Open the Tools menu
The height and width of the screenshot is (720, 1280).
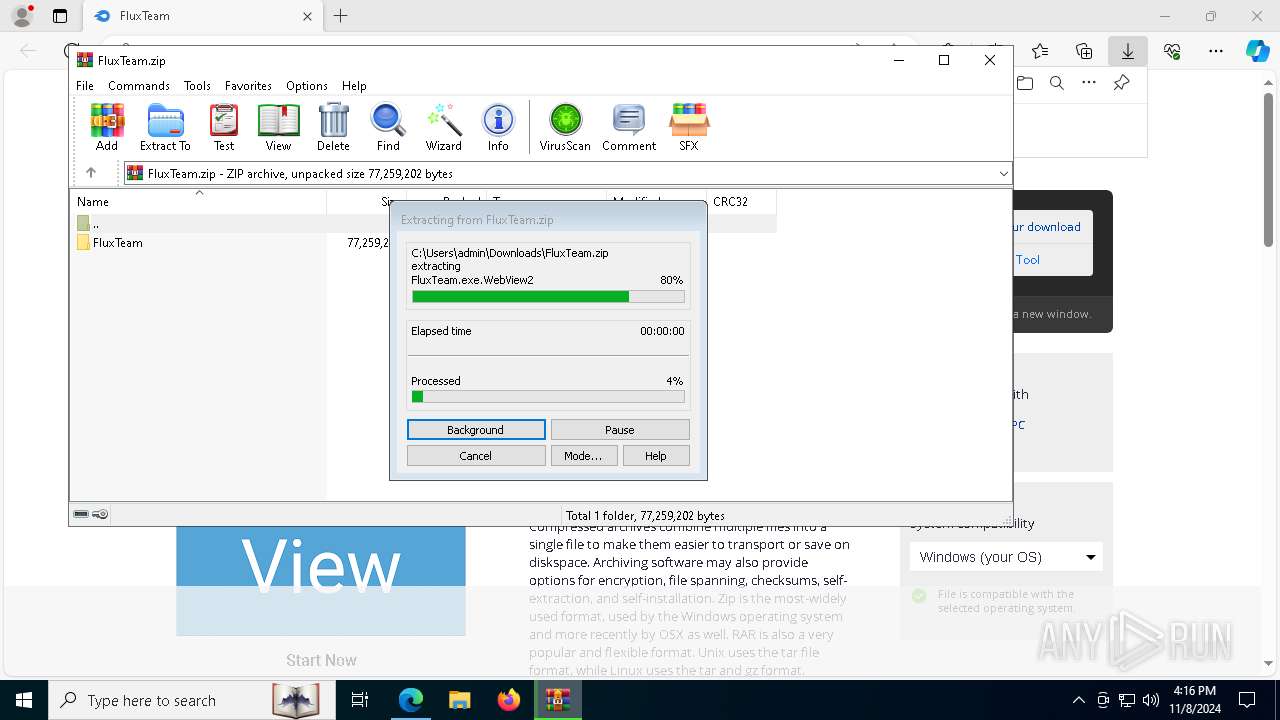point(197,86)
